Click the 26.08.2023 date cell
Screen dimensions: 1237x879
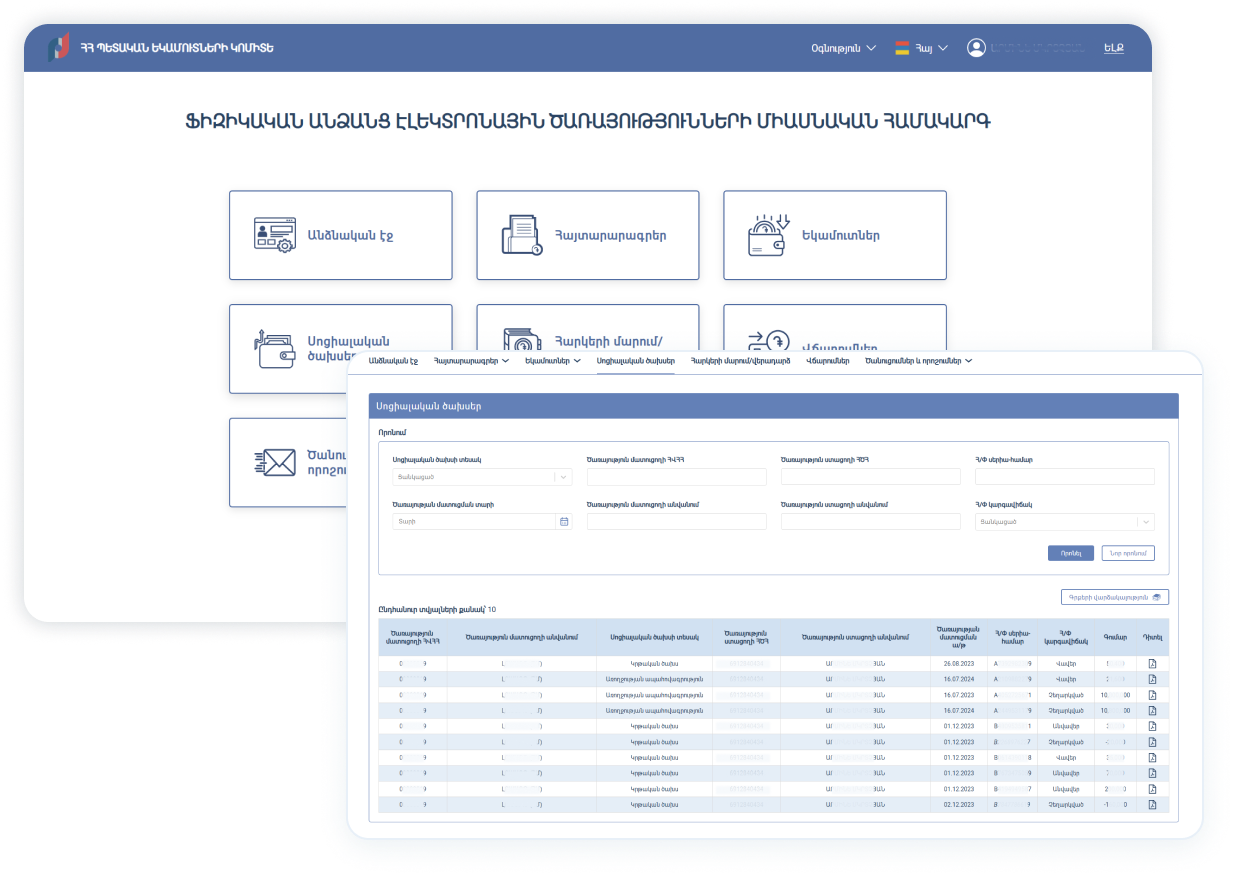point(958,663)
